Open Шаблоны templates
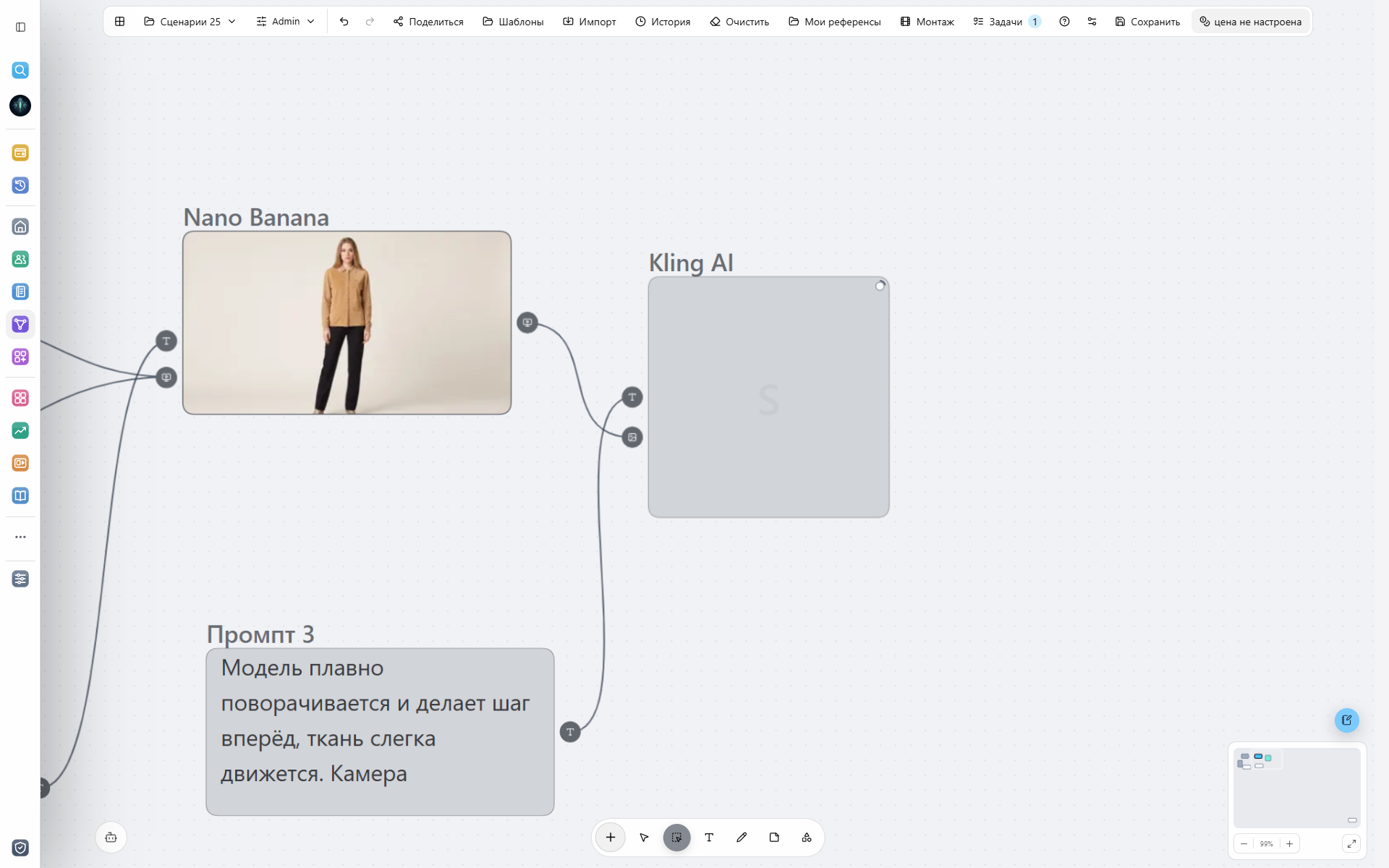The height and width of the screenshot is (868, 1389). point(513,22)
